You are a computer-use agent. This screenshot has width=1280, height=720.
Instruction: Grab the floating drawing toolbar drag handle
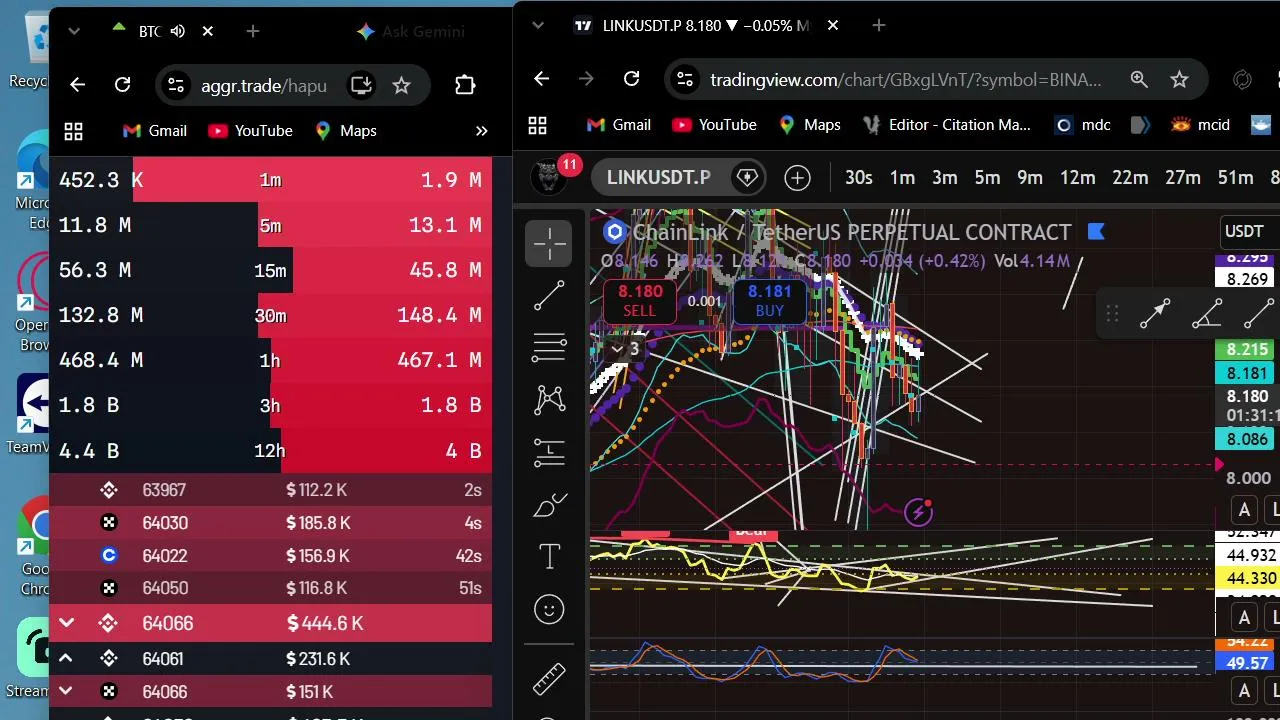[x=1112, y=315]
